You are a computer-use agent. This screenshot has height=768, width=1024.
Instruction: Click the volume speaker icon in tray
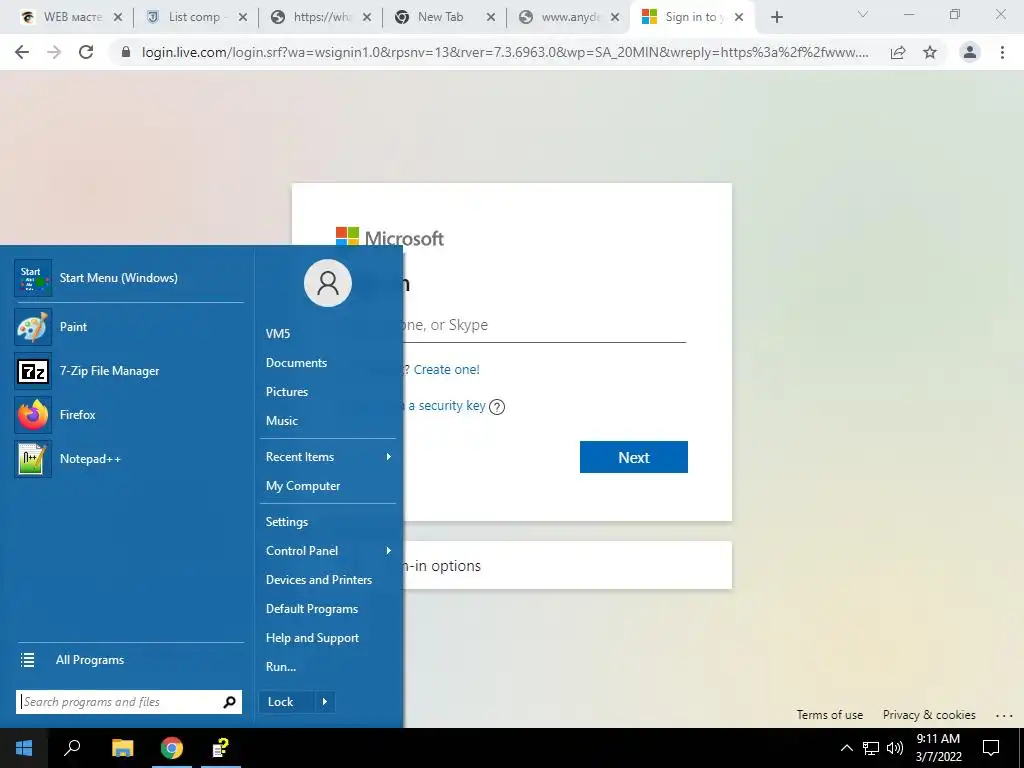point(895,748)
